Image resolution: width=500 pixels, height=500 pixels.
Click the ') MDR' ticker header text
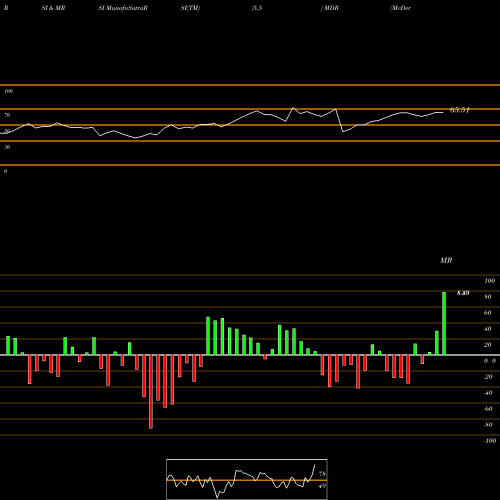[x=330, y=8]
